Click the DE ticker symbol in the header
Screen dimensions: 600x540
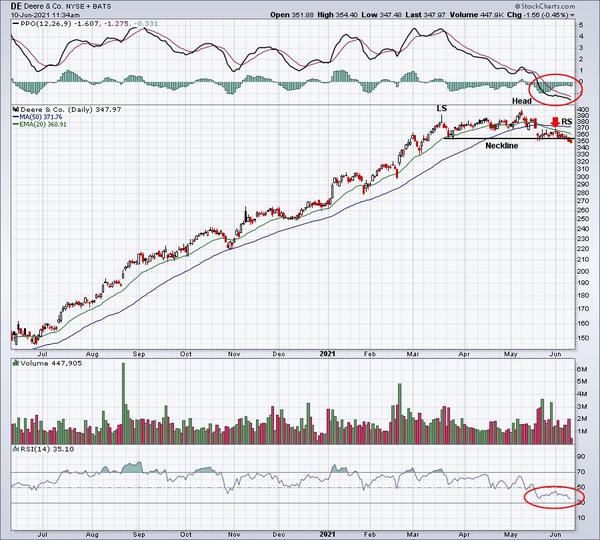17,5
